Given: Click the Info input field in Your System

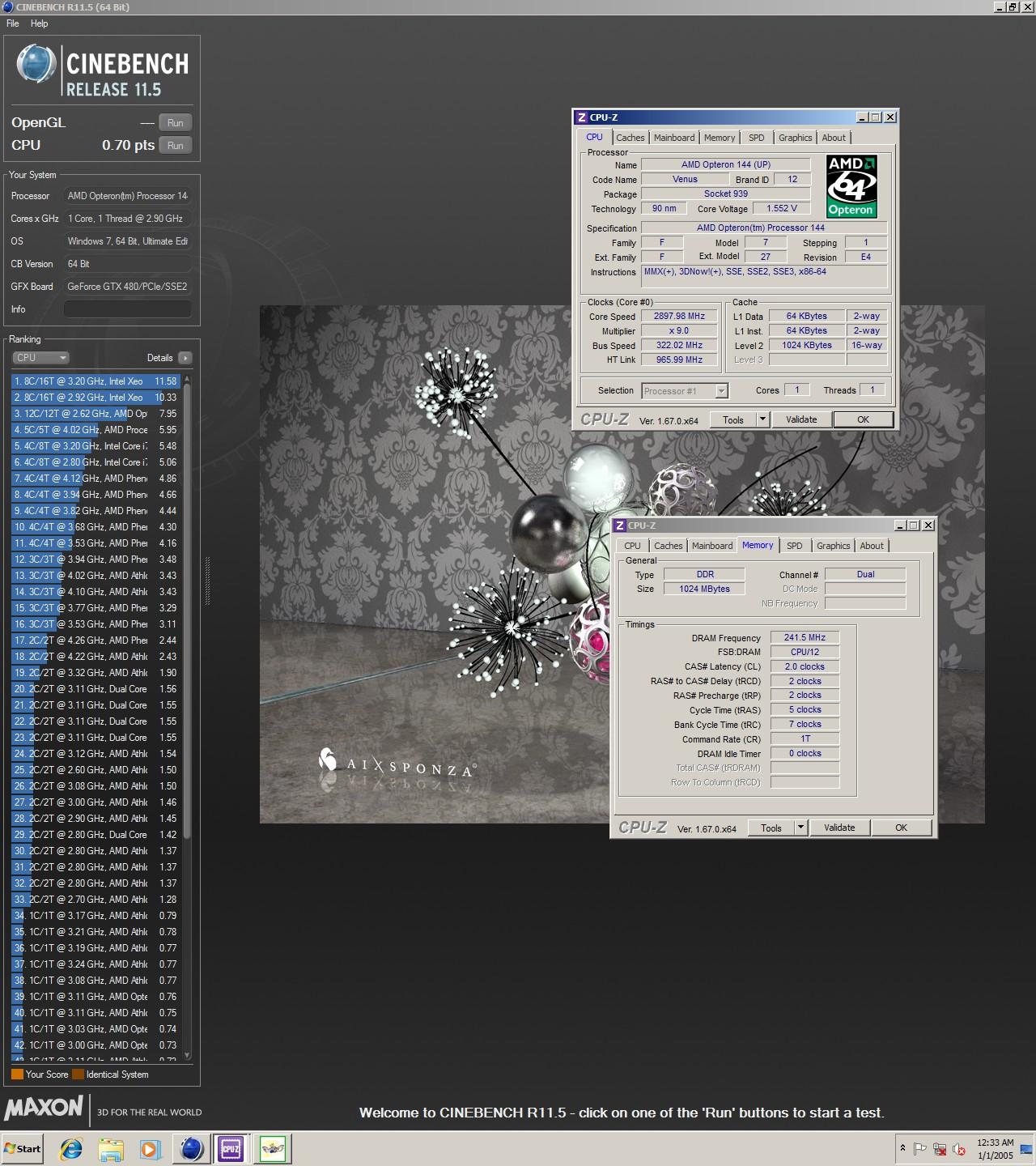Looking at the screenshot, I should coord(128,309).
